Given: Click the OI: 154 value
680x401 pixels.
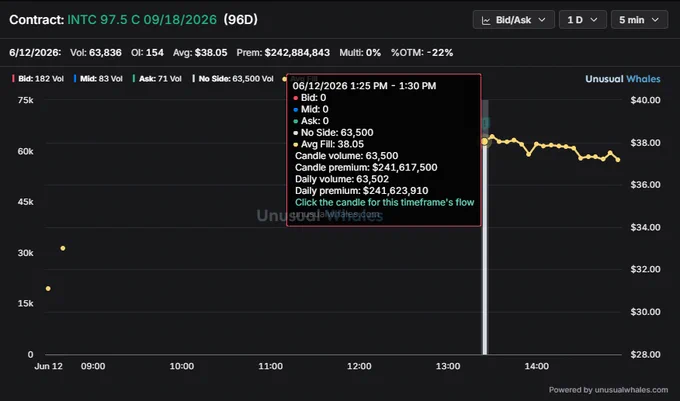Looking at the screenshot, I should click(x=147, y=52).
